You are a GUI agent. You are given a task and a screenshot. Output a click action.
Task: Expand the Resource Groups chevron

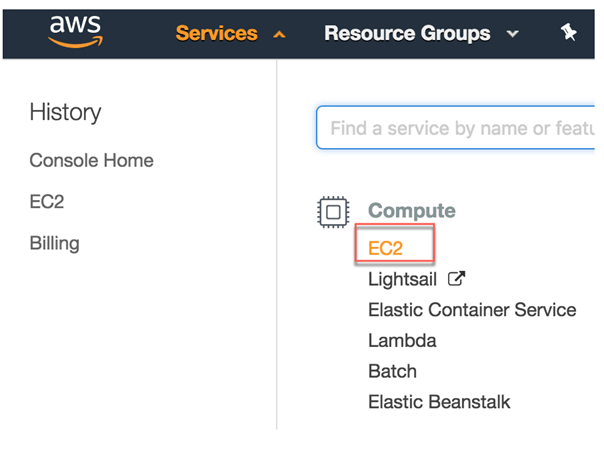pyautogui.click(x=513, y=35)
